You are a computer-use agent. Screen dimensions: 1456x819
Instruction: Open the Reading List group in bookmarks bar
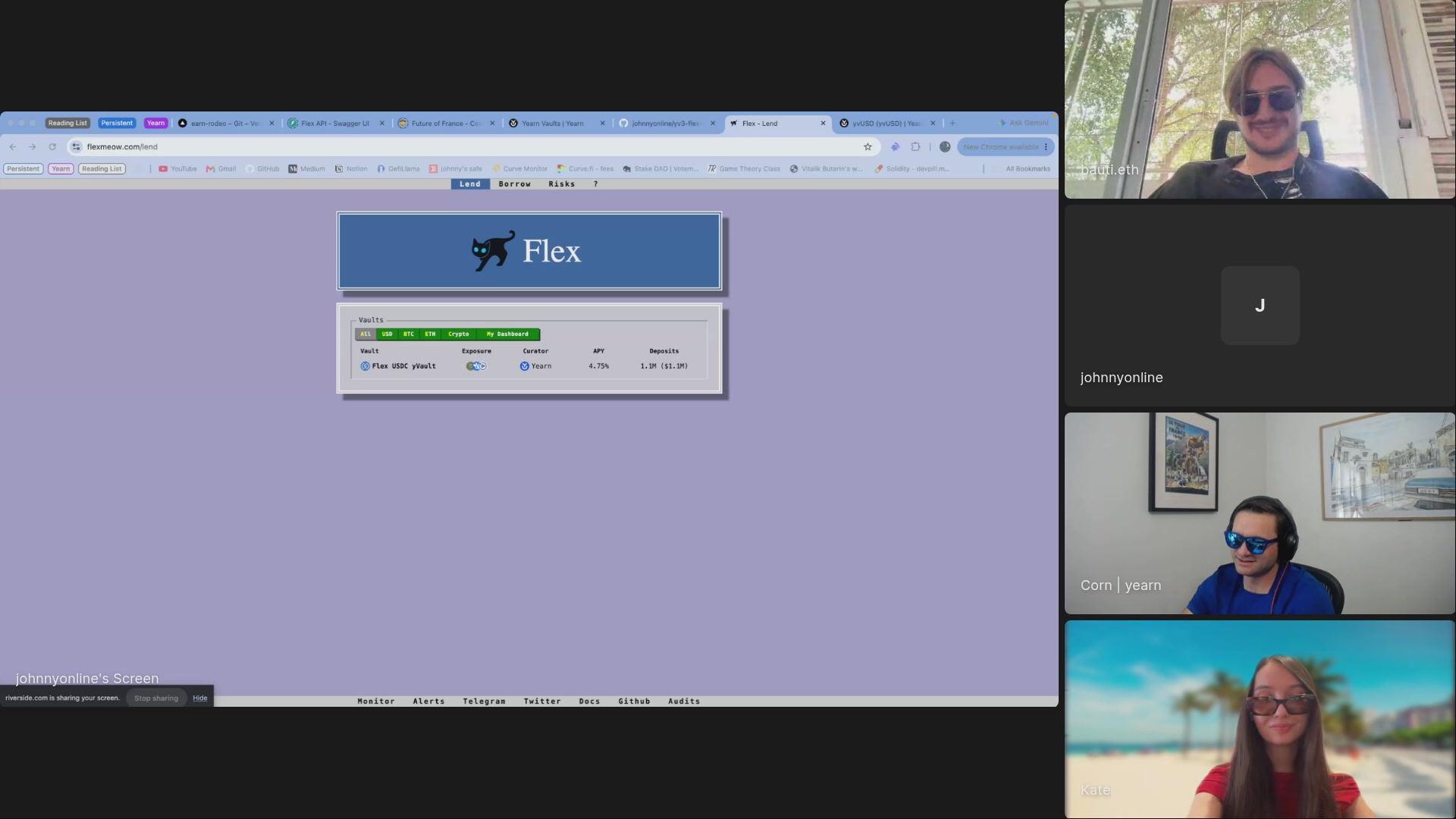102,169
